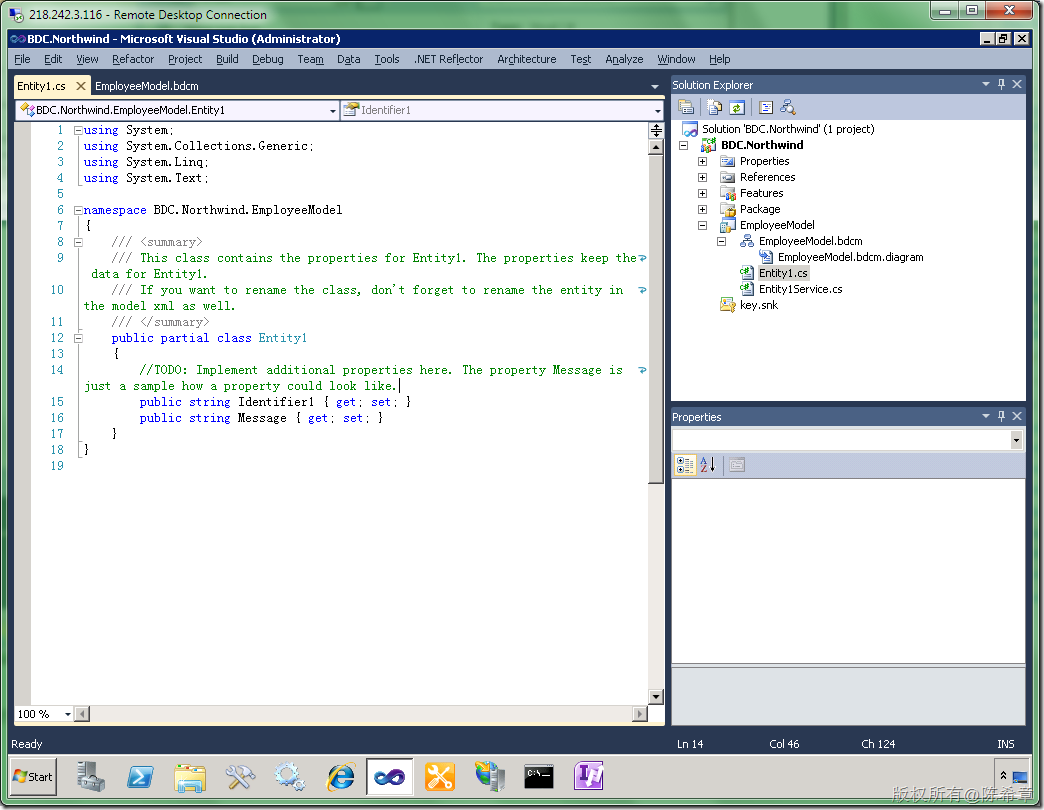Viewport: 1044px width, 810px height.
Task: Open the Analyze menu
Action: (624, 59)
